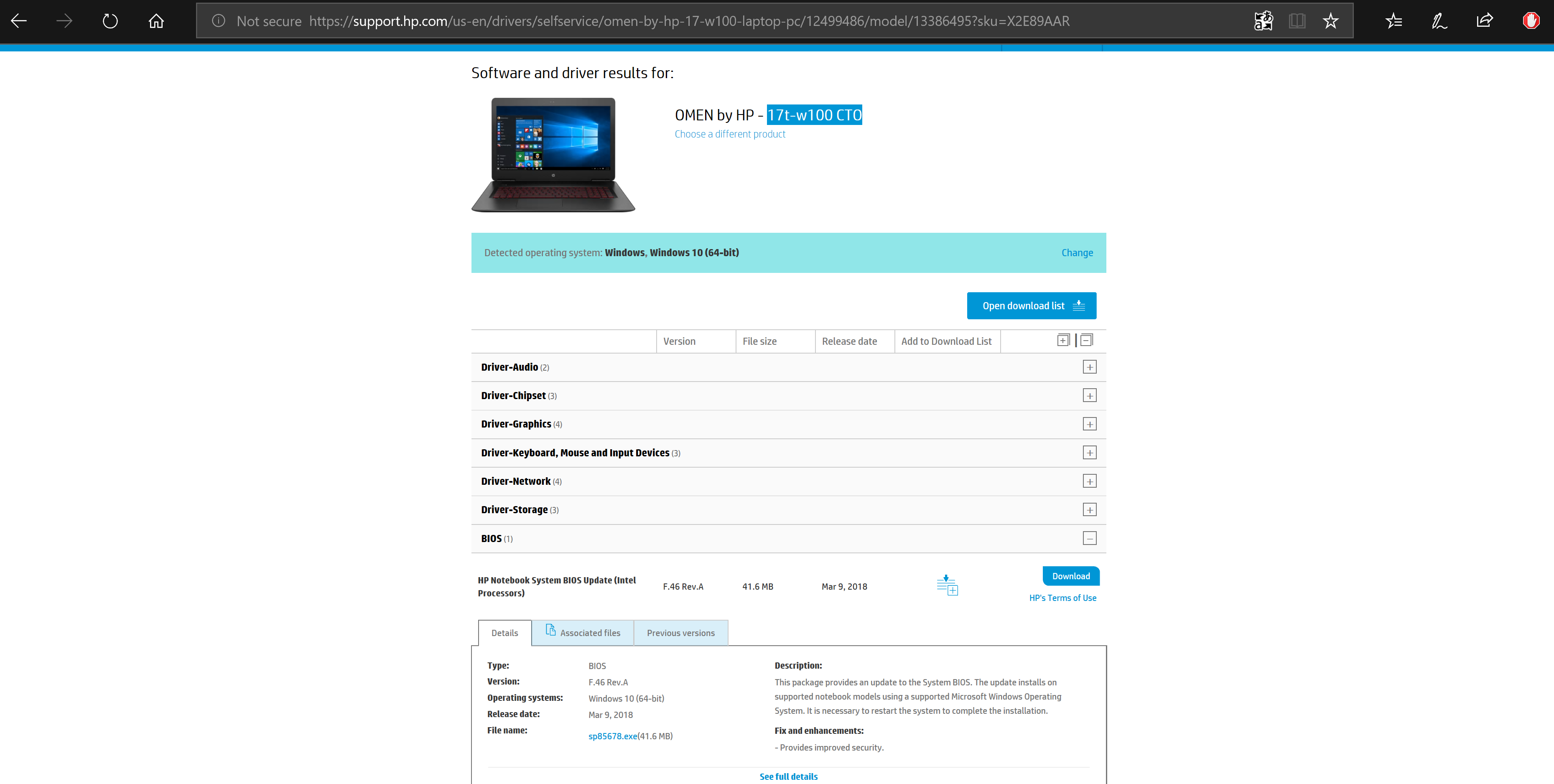Click the Mar 9, 2018 release date cell

844,587
